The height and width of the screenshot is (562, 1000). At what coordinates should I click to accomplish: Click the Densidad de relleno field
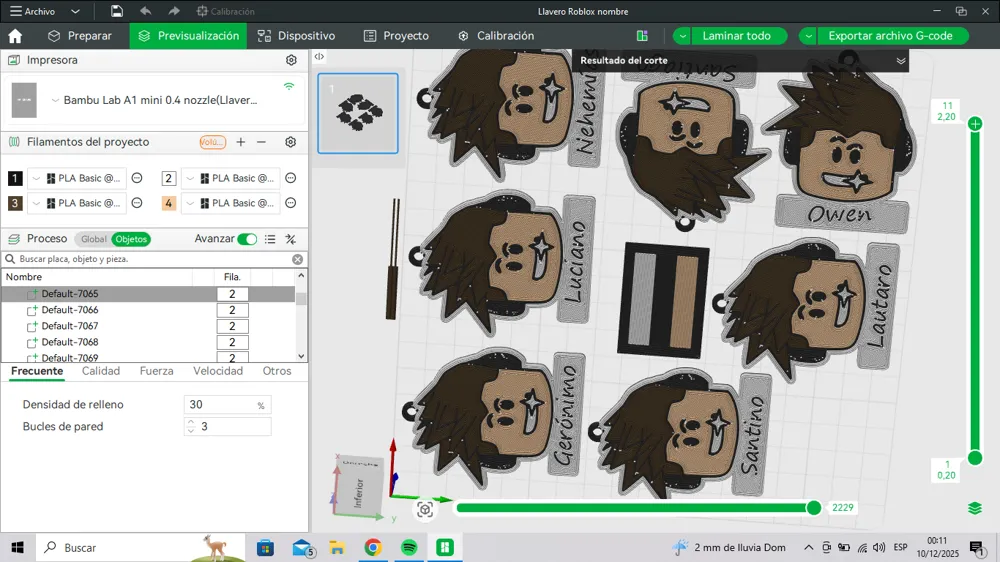pos(228,404)
